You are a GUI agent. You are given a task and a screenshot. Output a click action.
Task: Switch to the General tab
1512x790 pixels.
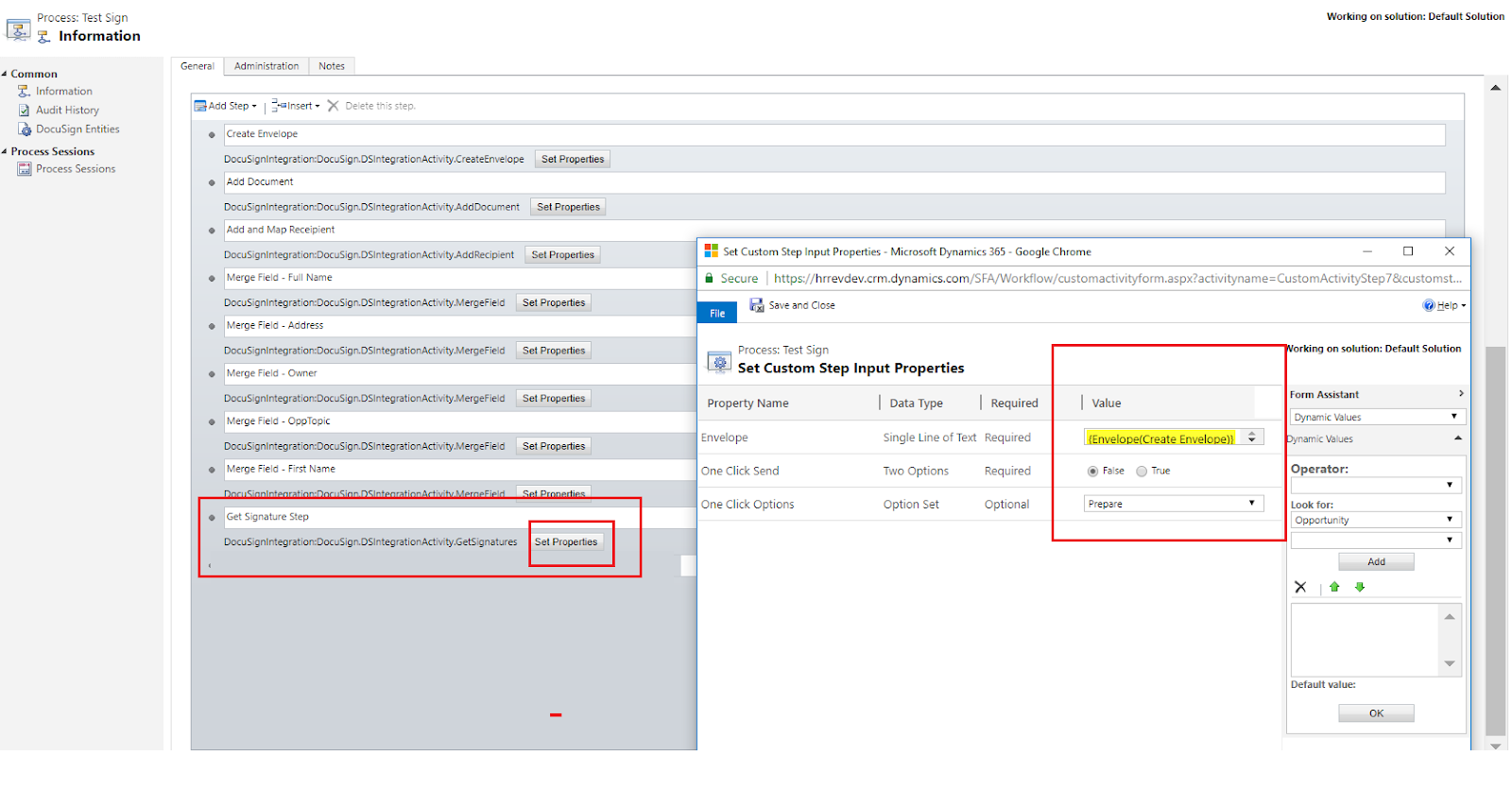point(198,66)
